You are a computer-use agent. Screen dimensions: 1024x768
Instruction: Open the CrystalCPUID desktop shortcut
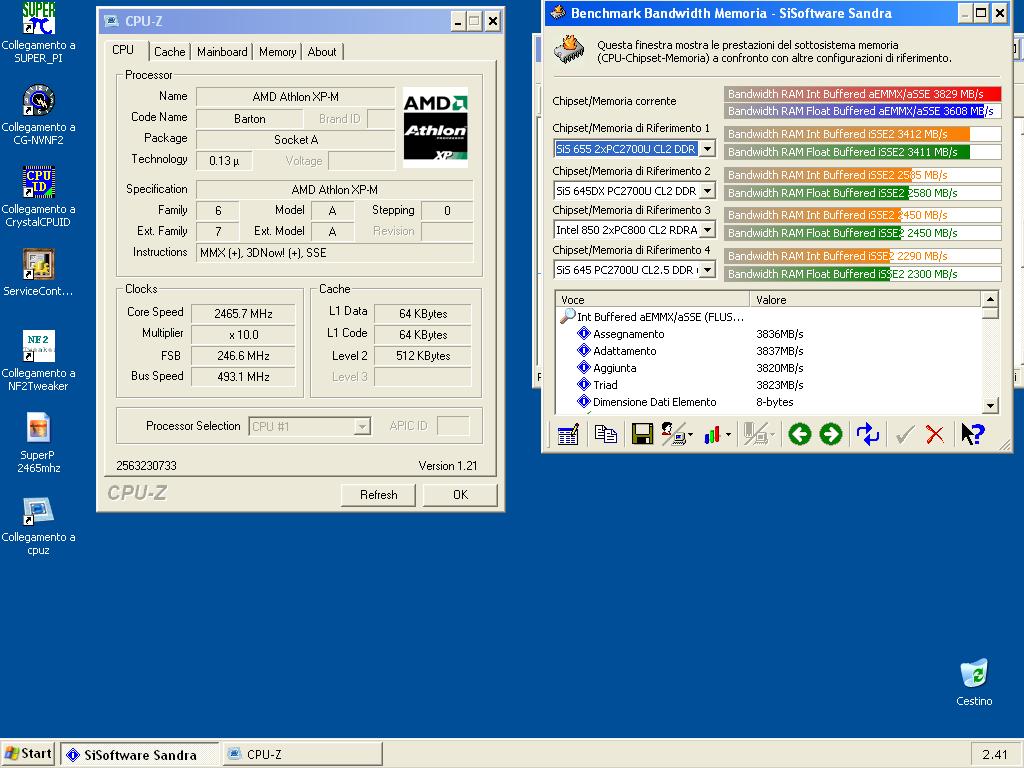click(x=39, y=196)
